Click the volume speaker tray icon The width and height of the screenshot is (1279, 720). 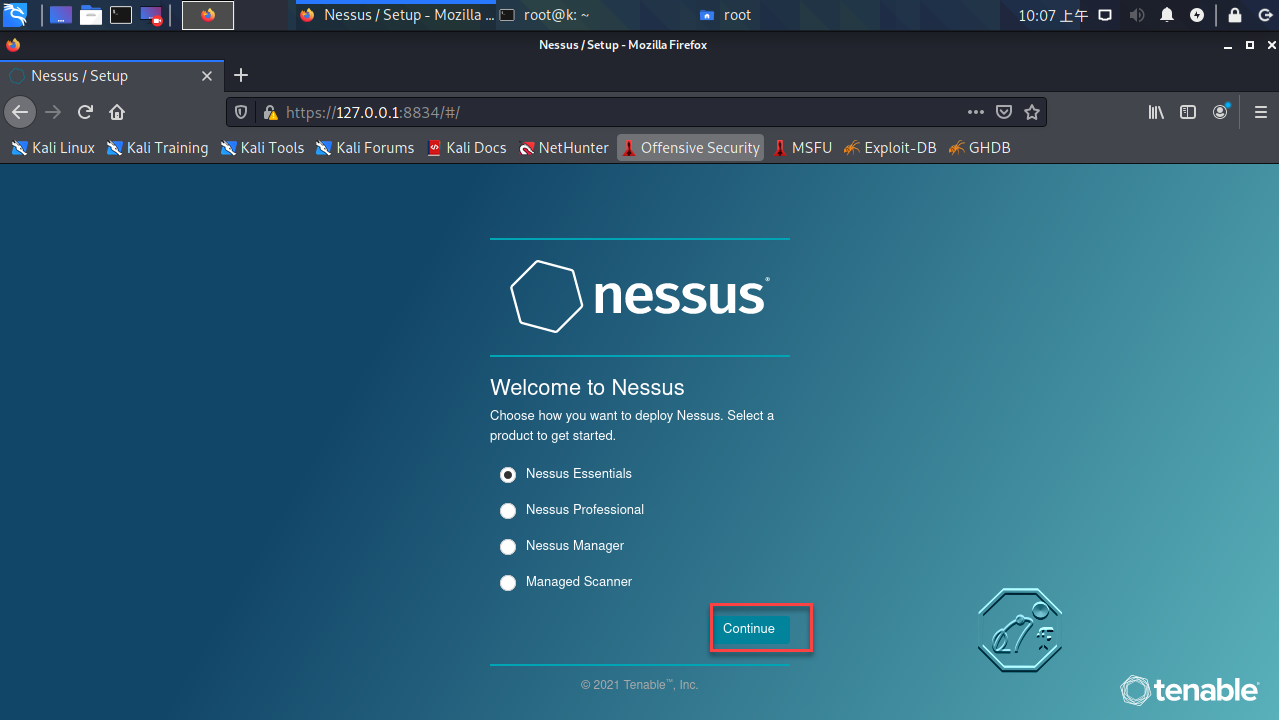[1136, 15]
